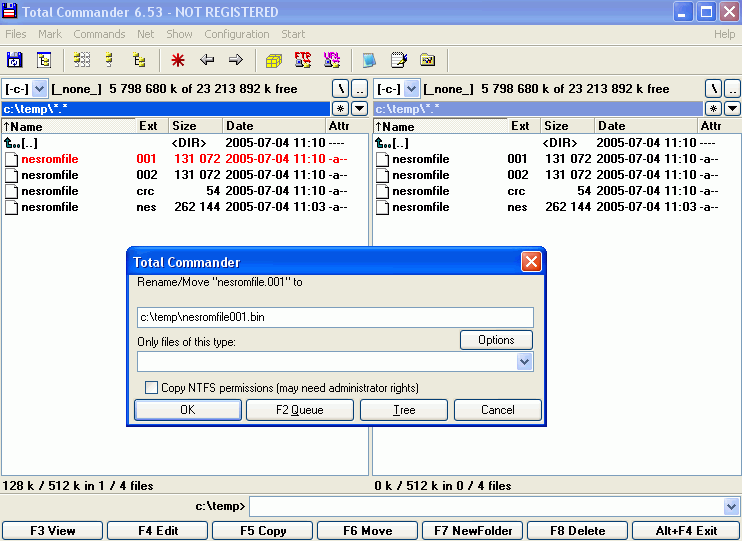Click the Tree button in dialog
The width and height of the screenshot is (742, 541).
(404, 410)
